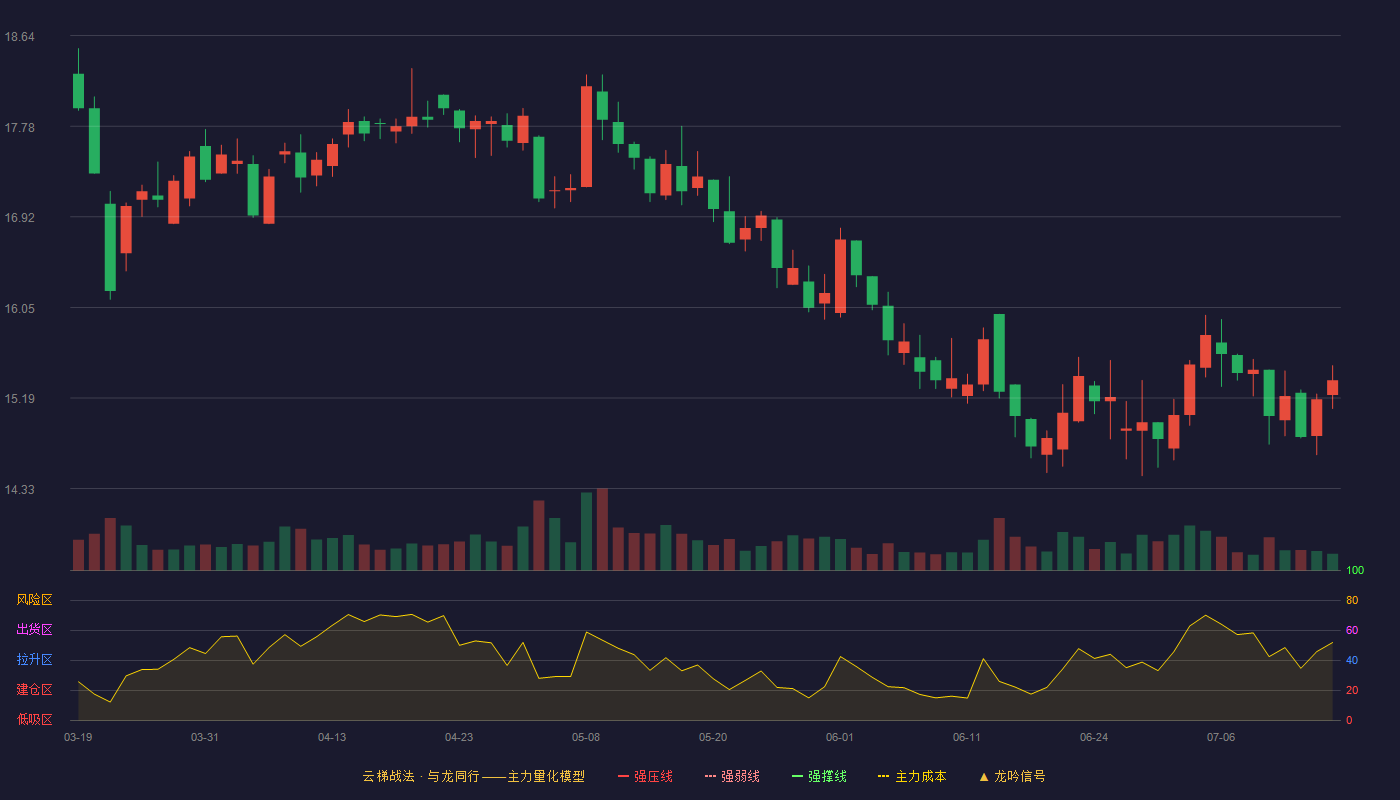1400x800 pixels.
Task: Click the 04-23 date label
Action: pyautogui.click(x=459, y=737)
